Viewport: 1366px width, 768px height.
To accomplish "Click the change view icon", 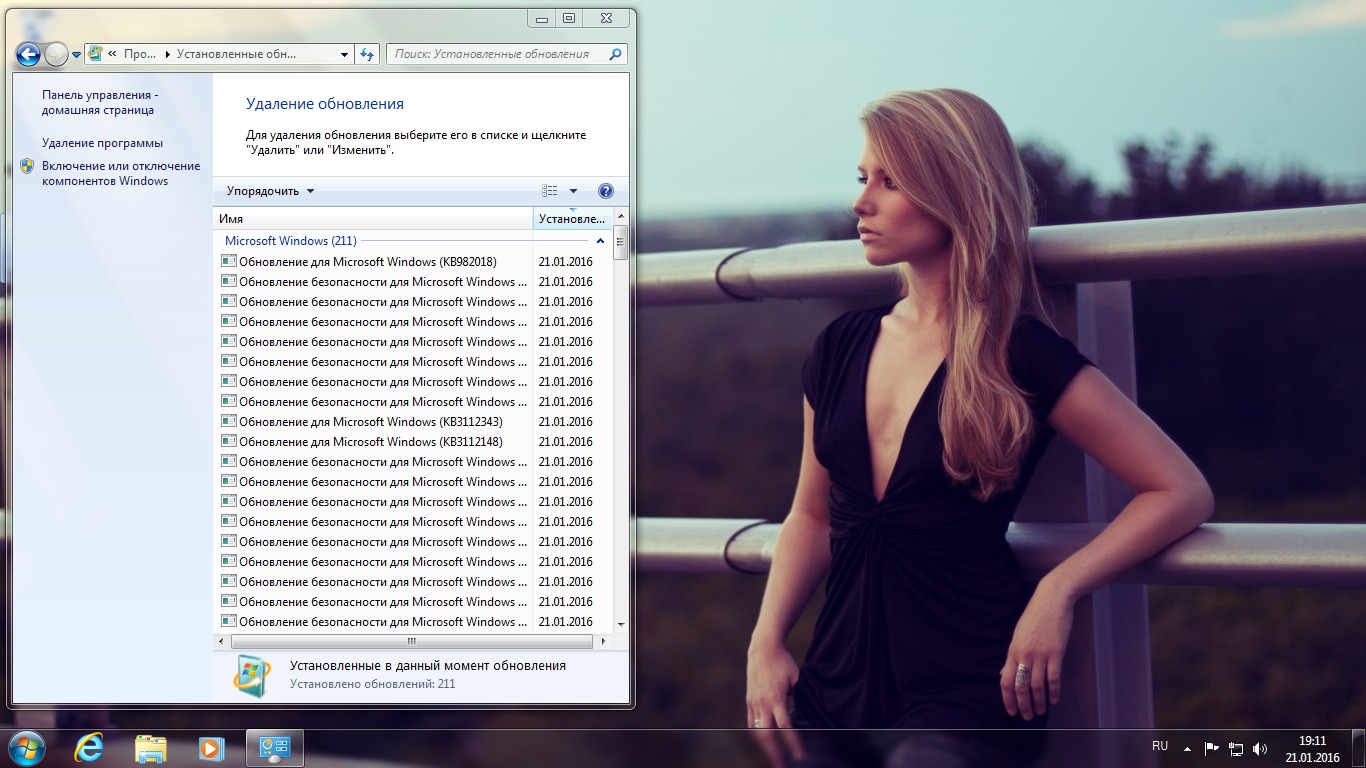I will [x=550, y=191].
